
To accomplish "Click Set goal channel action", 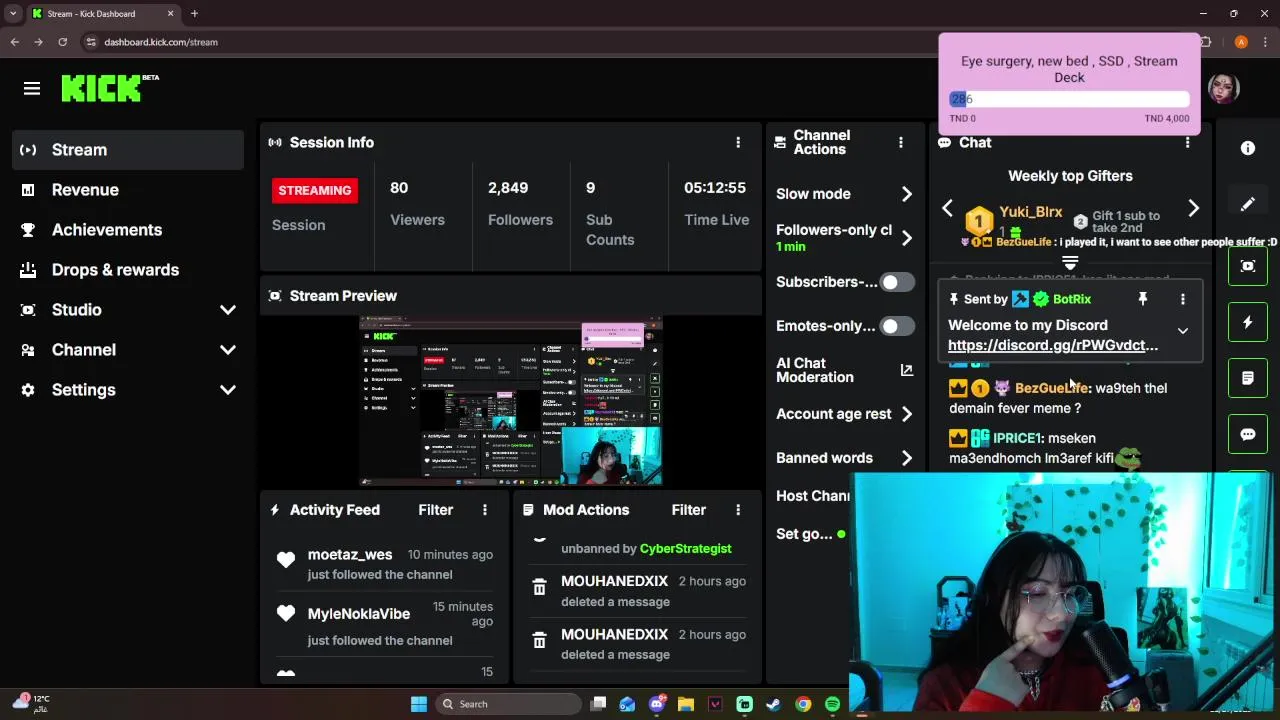I will pos(804,534).
